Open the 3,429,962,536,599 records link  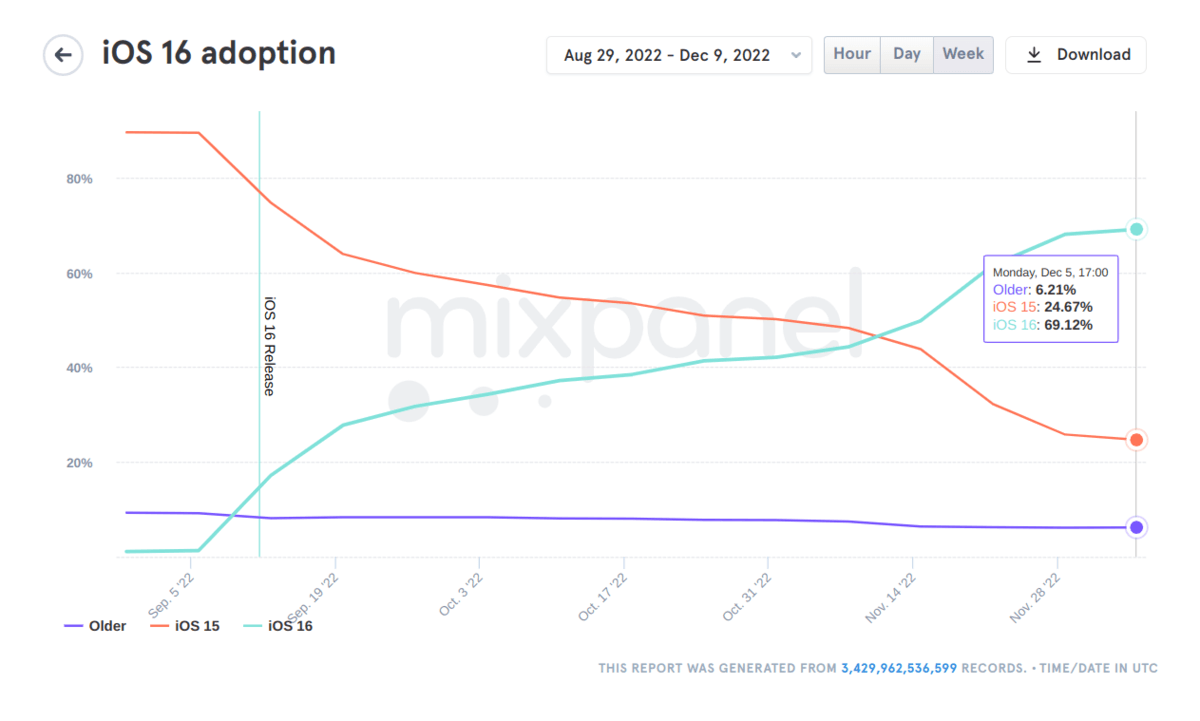tap(898, 668)
